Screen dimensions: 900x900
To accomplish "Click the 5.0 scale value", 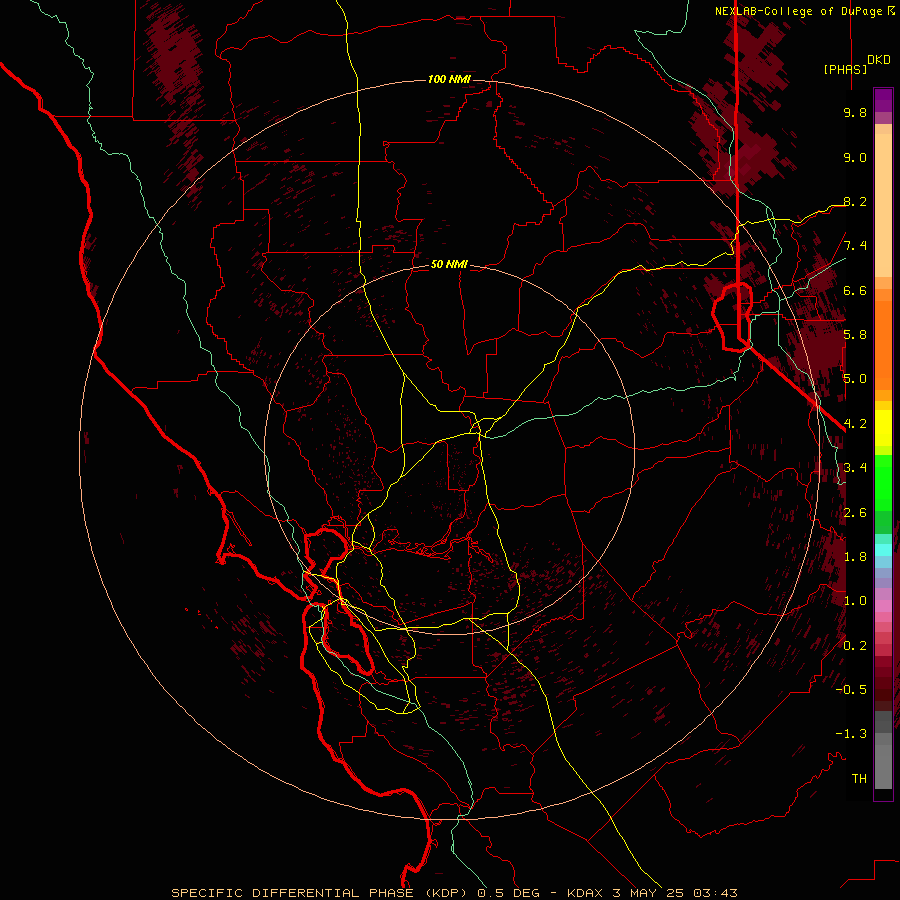I will [x=855, y=379].
